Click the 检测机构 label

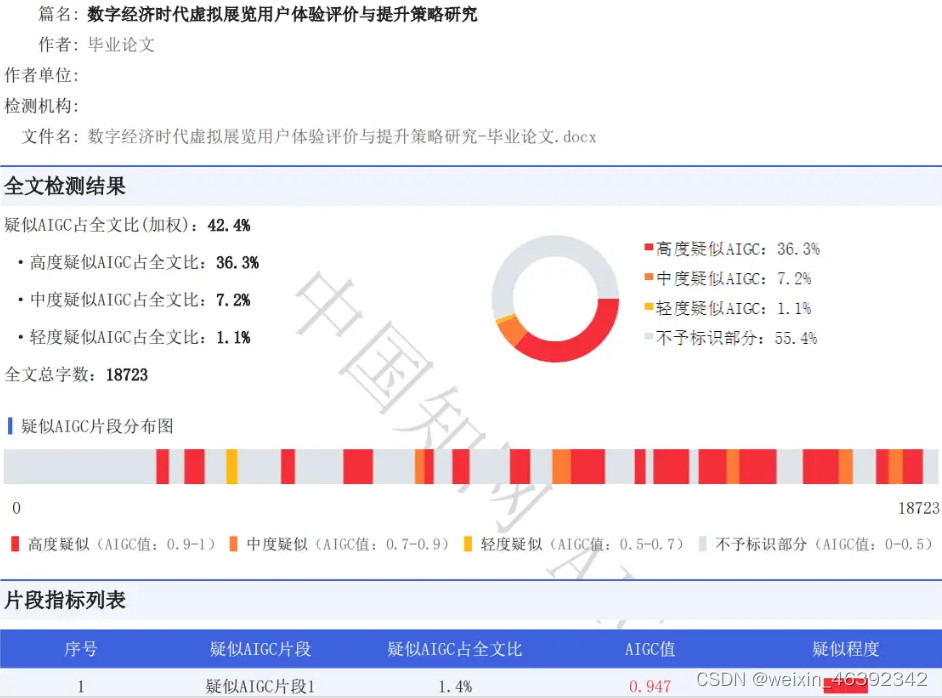[41, 106]
